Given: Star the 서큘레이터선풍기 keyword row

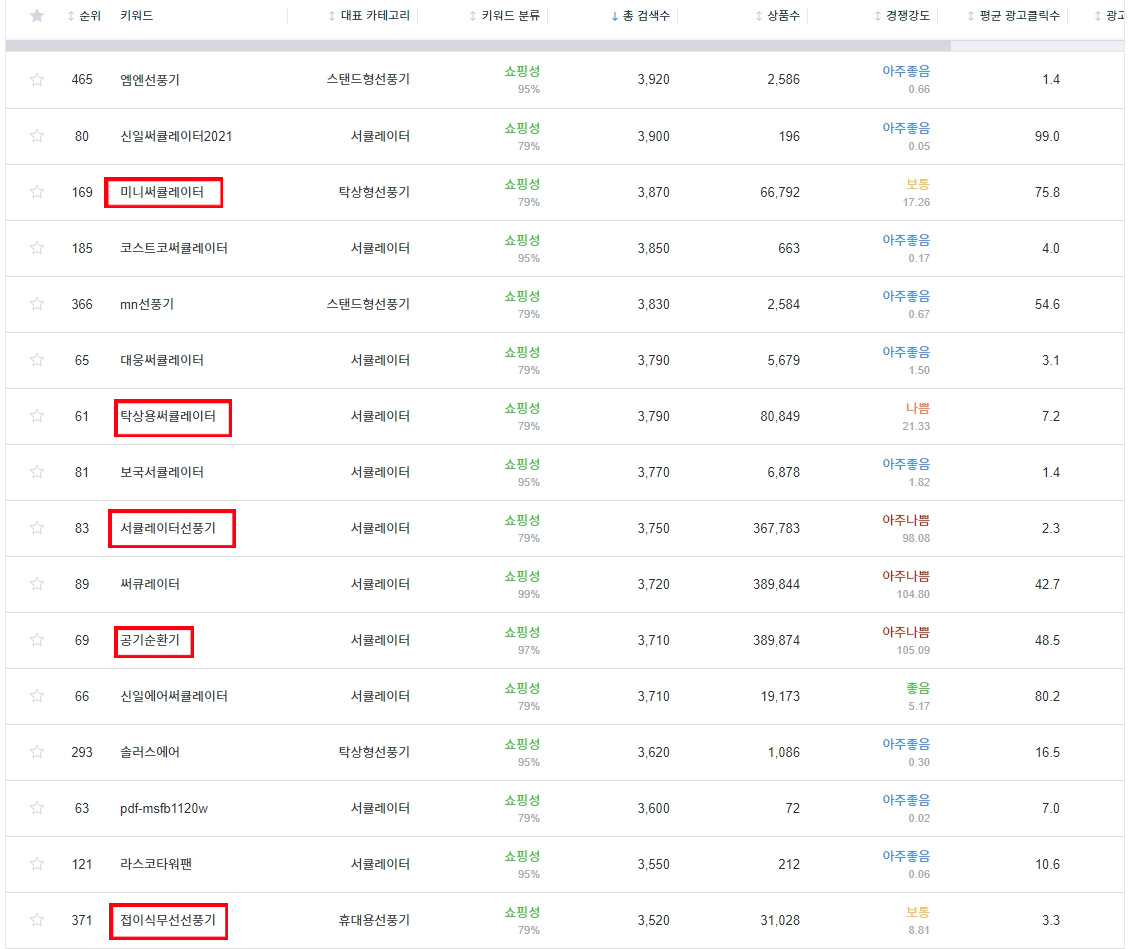Looking at the screenshot, I should (x=37, y=528).
